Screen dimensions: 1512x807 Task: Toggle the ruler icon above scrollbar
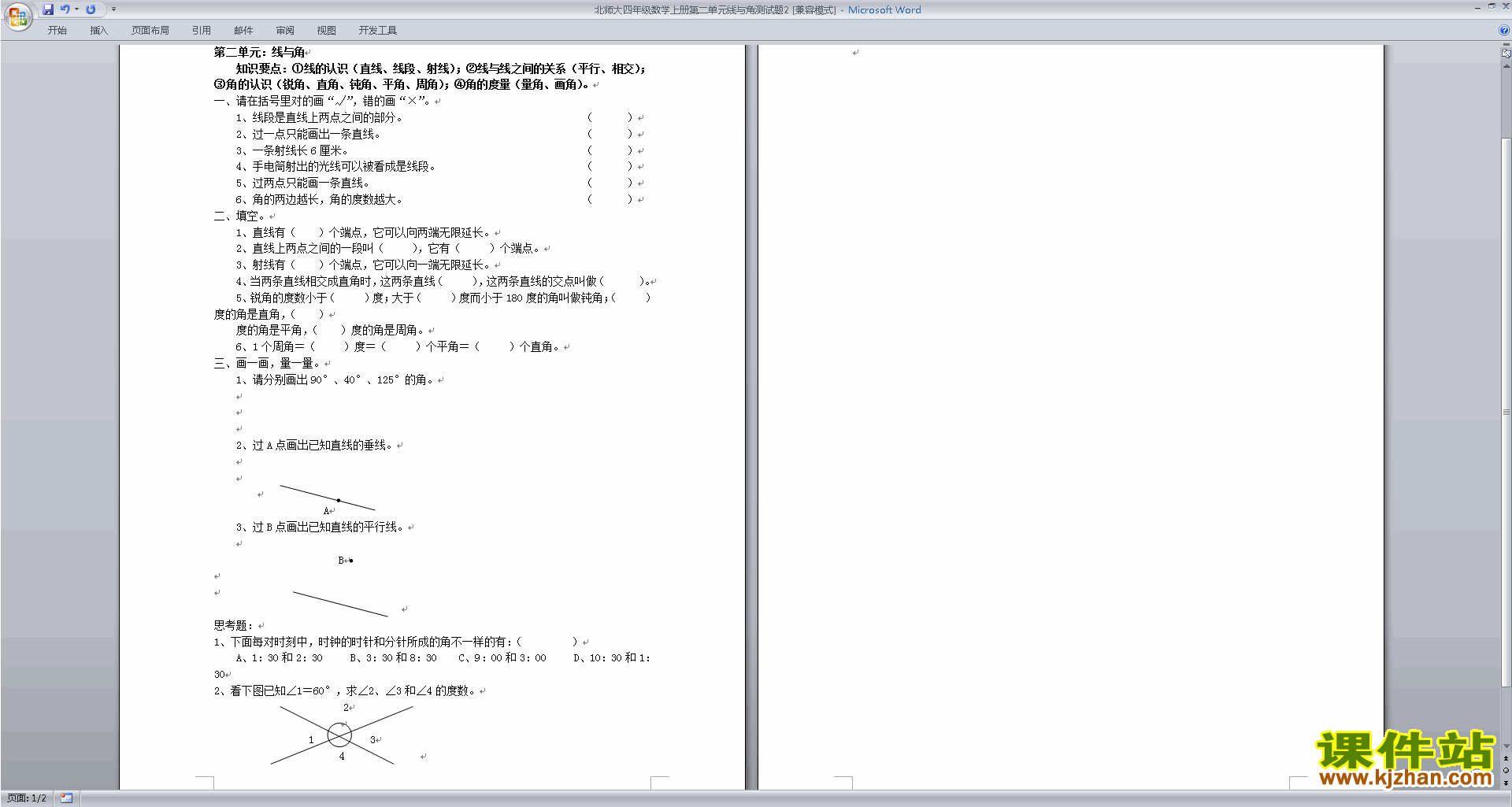pyautogui.click(x=1506, y=54)
